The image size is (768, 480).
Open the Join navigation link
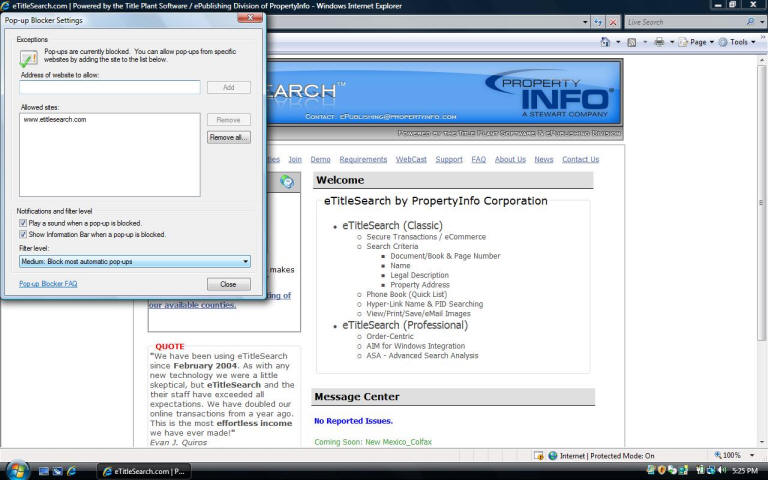coord(295,160)
